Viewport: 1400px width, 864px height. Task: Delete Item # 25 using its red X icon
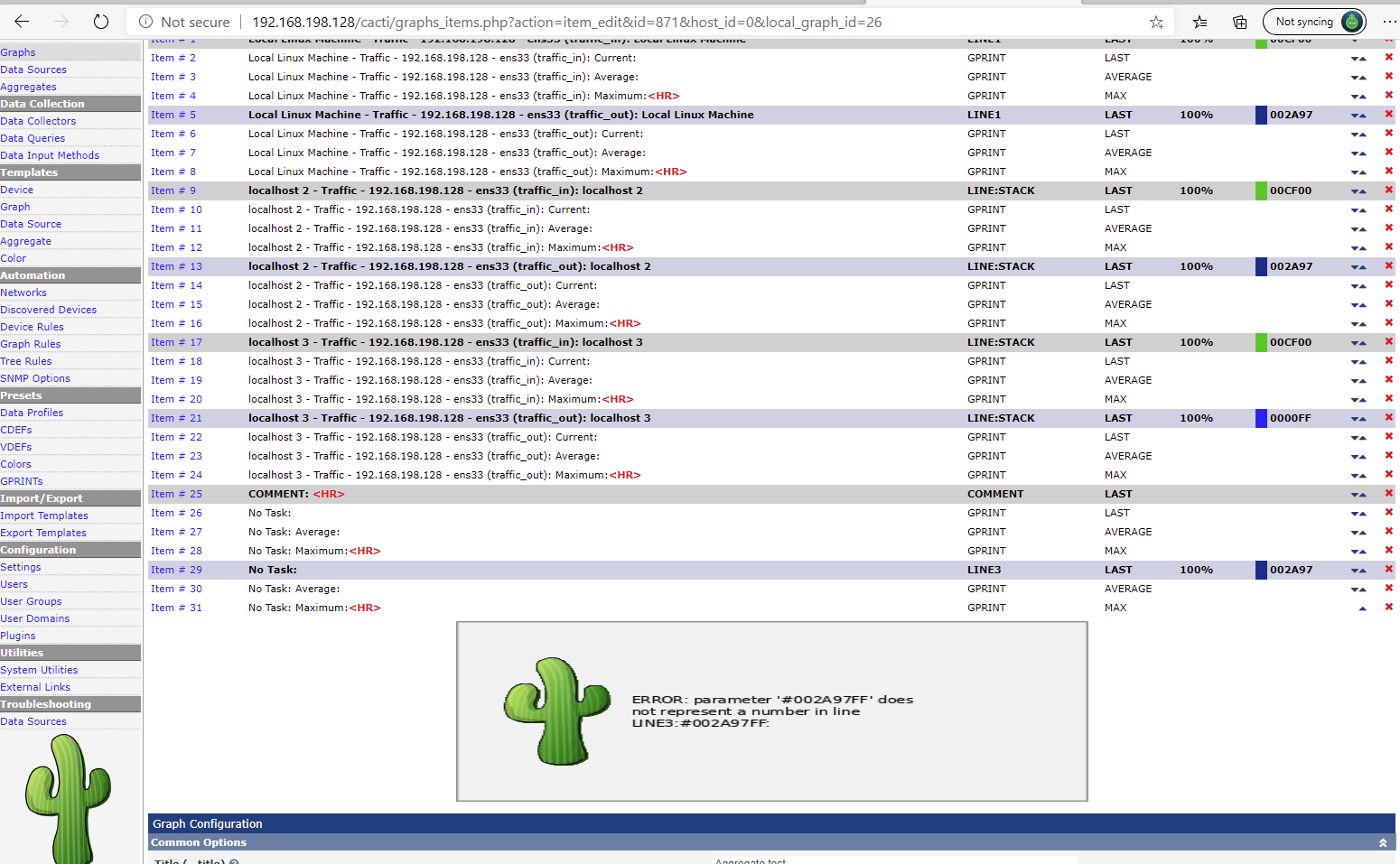1388,494
